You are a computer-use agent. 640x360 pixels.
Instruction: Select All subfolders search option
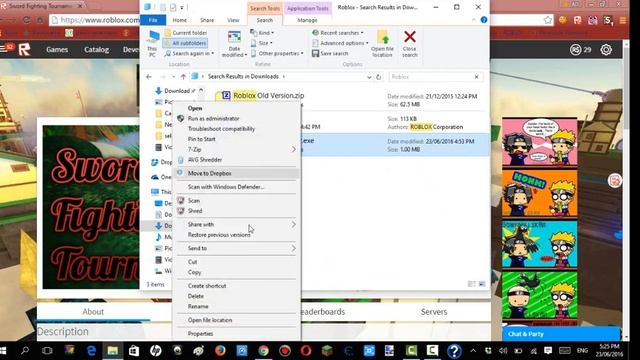click(x=185, y=43)
